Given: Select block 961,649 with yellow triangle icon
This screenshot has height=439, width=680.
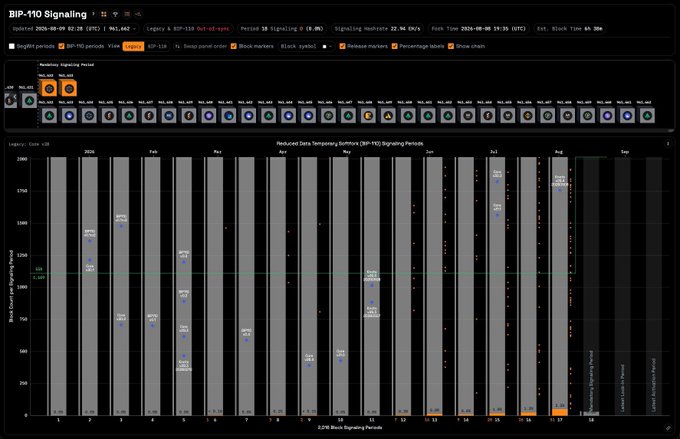Looking at the screenshot, I should click(x=388, y=116).
